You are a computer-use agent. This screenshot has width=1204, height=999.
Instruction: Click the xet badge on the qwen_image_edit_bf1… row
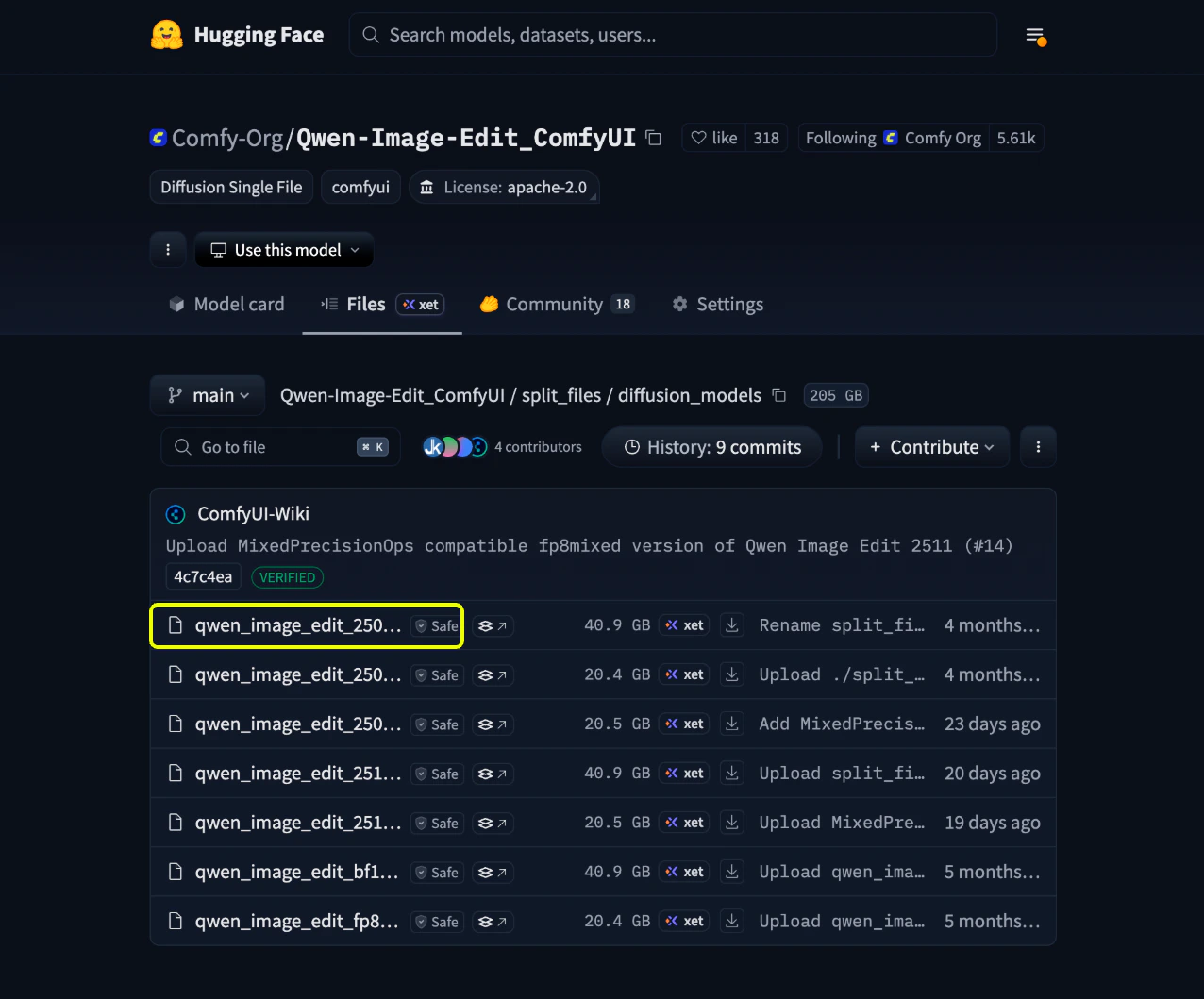coord(684,872)
